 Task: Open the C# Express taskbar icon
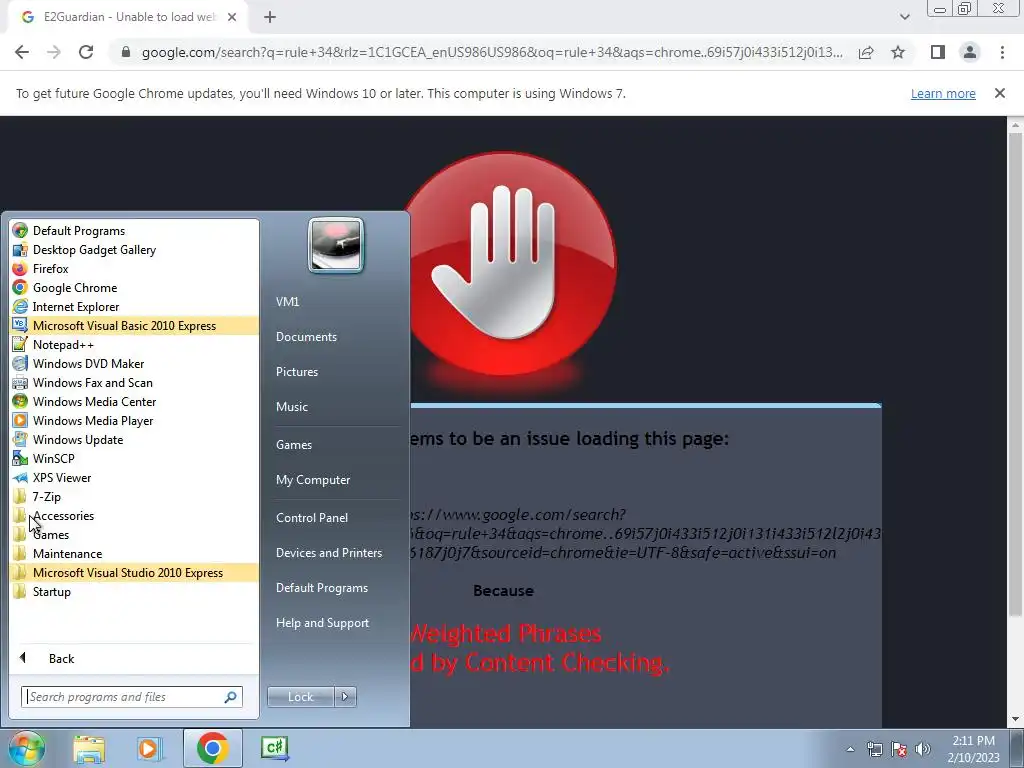[x=274, y=748]
